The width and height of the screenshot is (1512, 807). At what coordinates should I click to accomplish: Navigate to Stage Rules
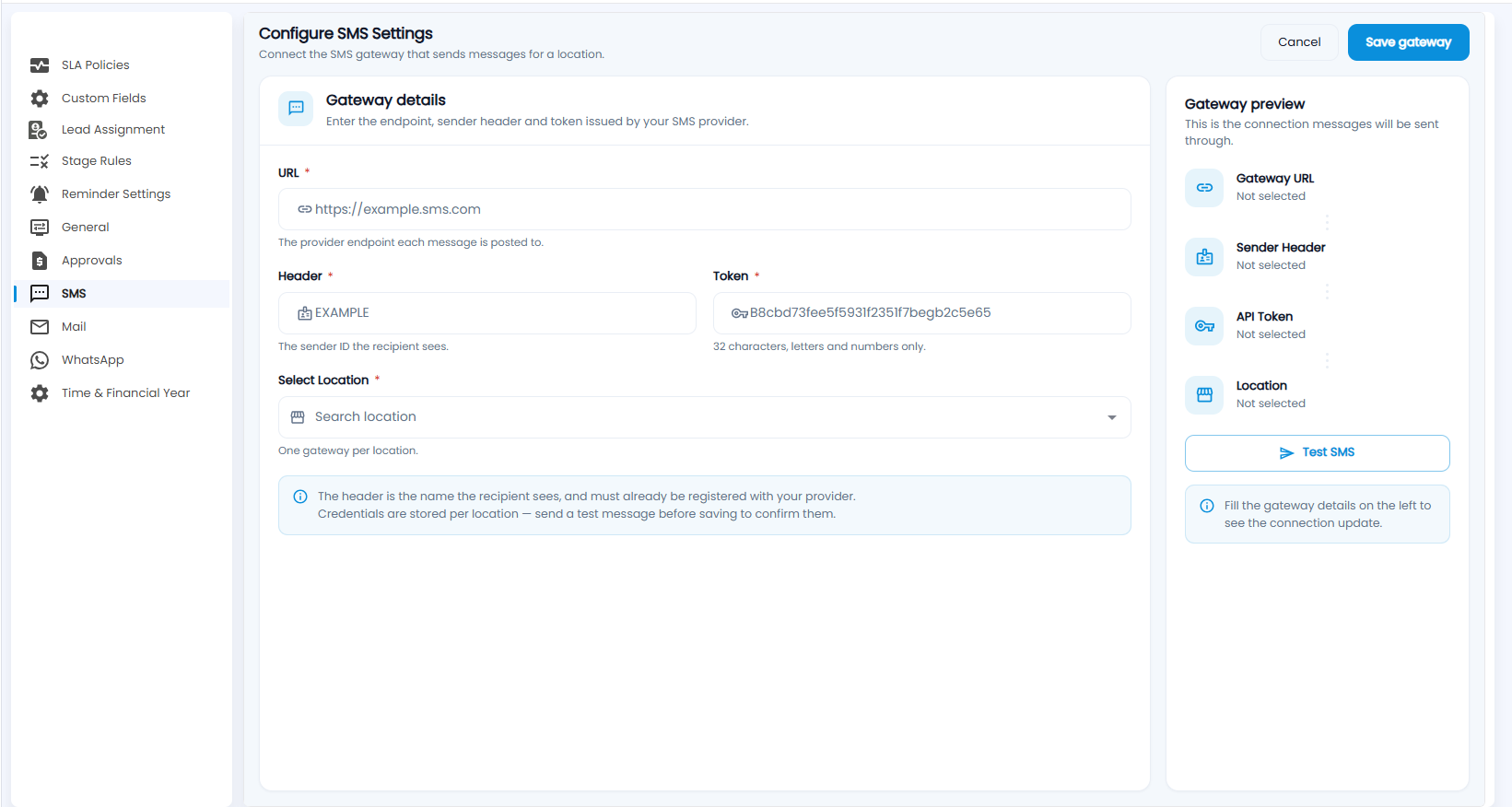97,161
